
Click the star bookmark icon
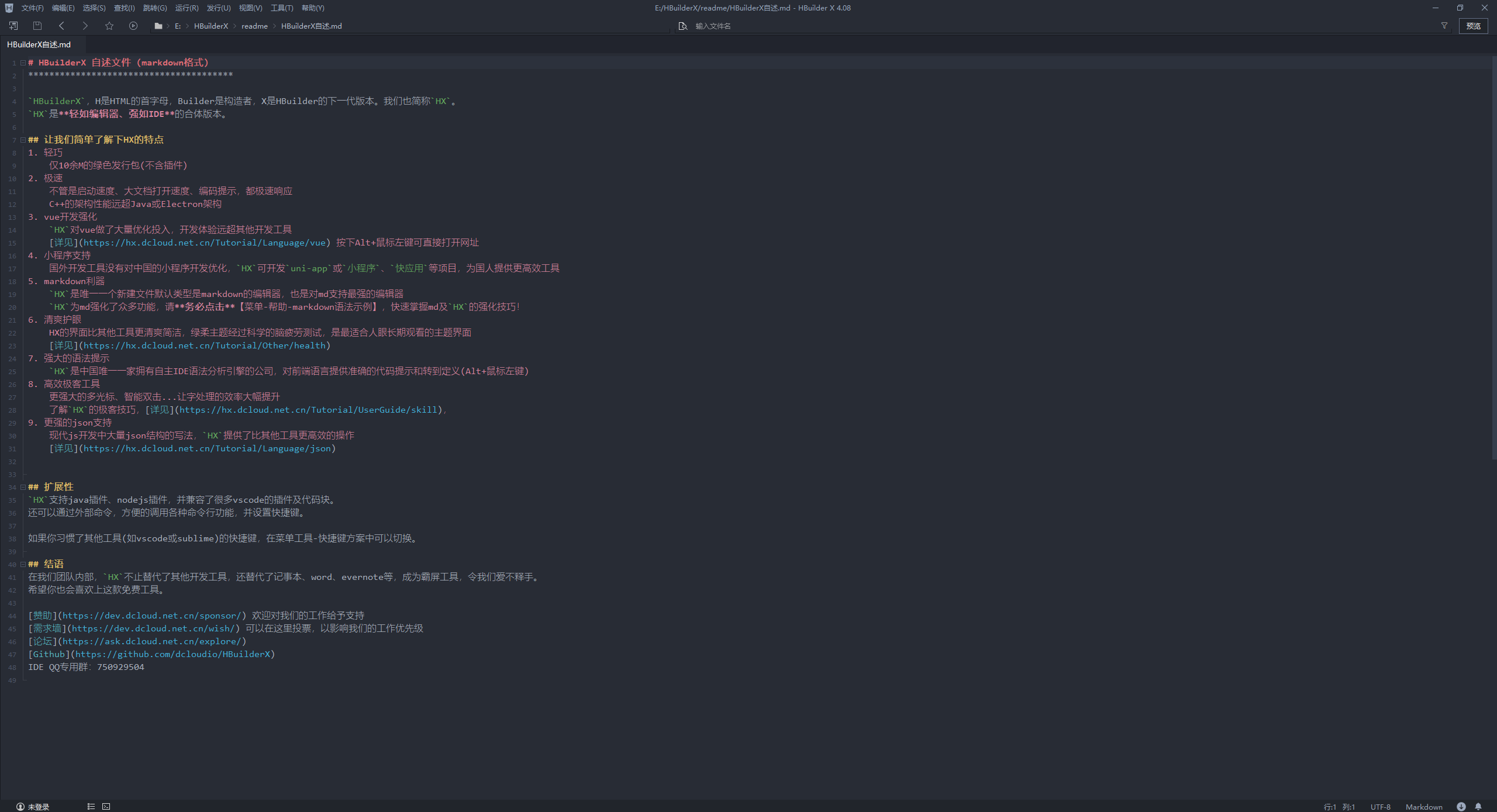pyautogui.click(x=109, y=26)
